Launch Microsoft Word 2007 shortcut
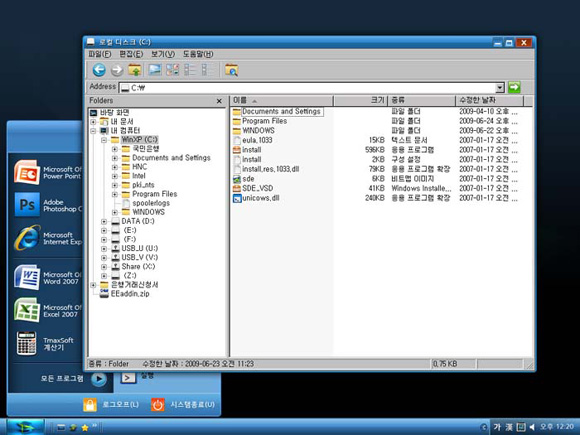Viewport: 580px width, 435px height. (47, 277)
